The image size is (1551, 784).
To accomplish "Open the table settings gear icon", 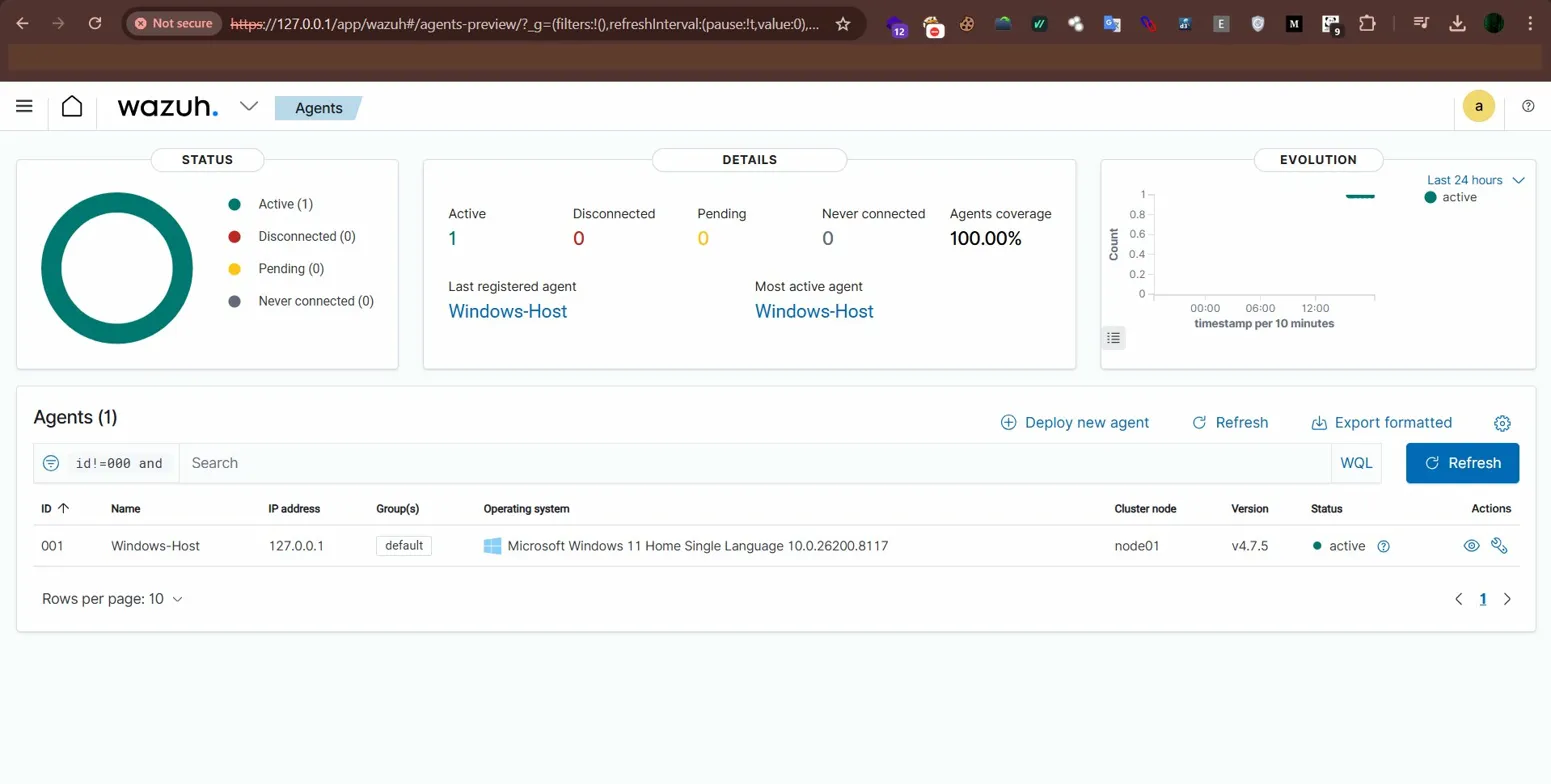I will click(1502, 423).
